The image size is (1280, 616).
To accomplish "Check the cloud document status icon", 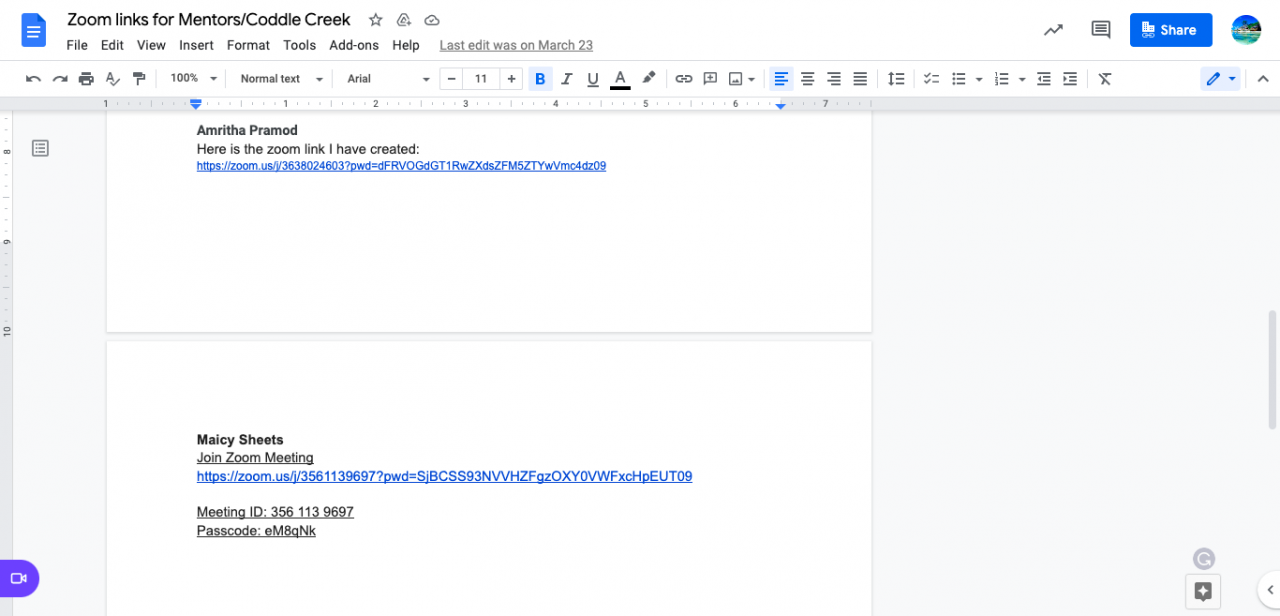I will [x=432, y=20].
